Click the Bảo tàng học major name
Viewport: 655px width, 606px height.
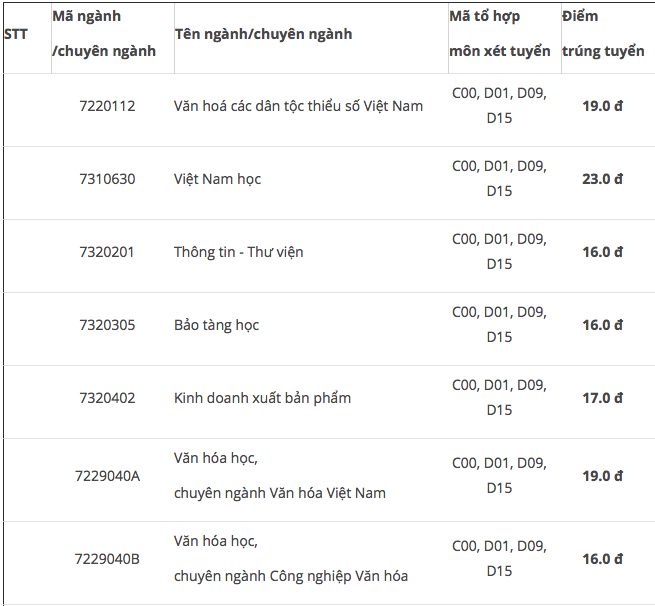coord(216,325)
